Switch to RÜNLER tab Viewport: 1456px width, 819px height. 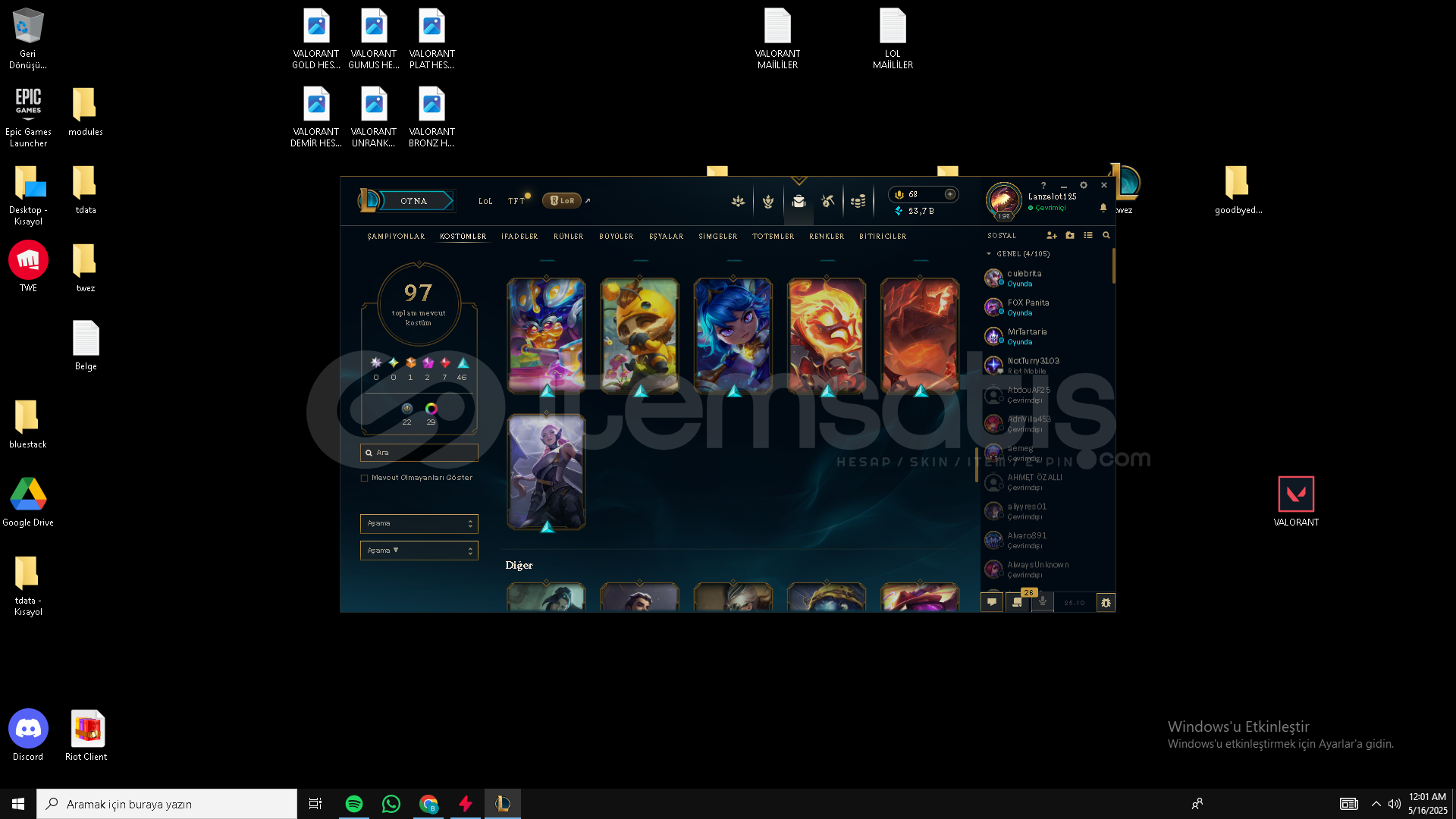tap(569, 237)
